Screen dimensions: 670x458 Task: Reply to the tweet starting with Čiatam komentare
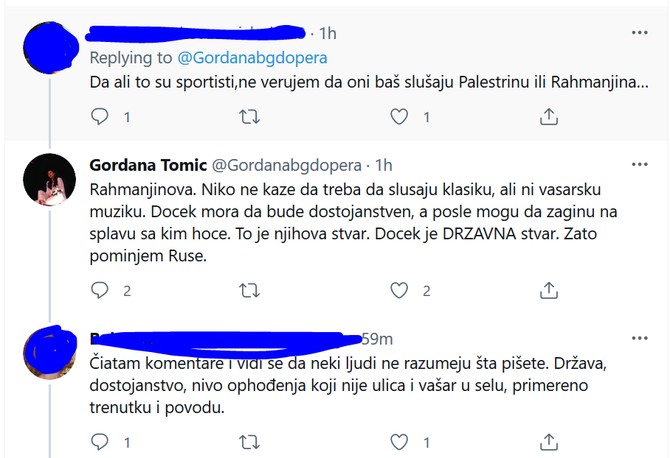(100, 442)
